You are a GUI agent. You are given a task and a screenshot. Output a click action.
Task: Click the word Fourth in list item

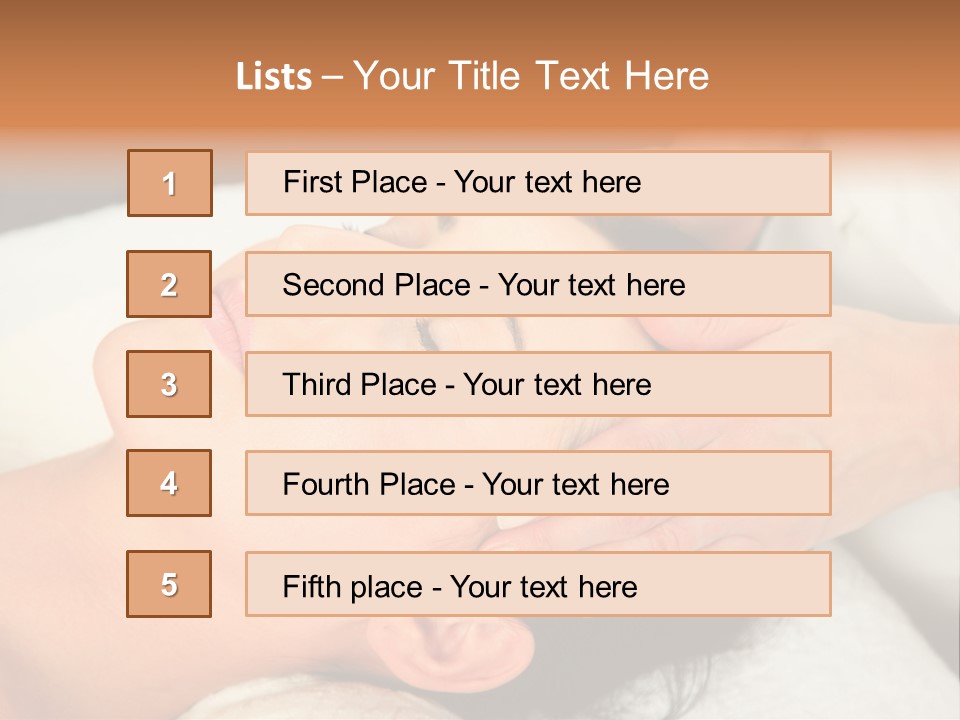[x=325, y=484]
